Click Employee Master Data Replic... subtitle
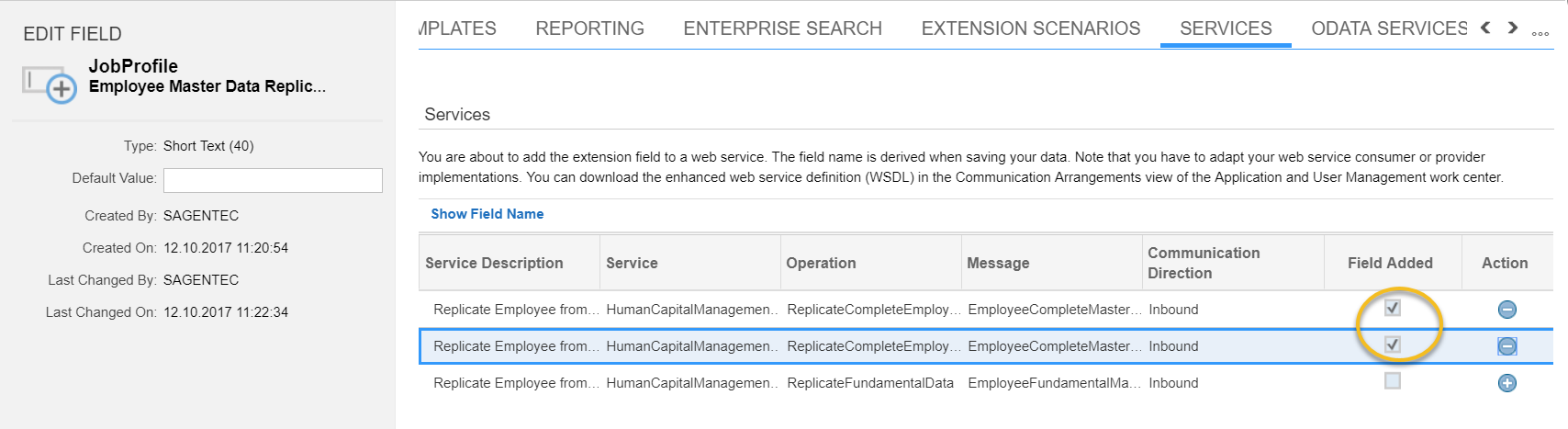1568x429 pixels. [x=207, y=86]
